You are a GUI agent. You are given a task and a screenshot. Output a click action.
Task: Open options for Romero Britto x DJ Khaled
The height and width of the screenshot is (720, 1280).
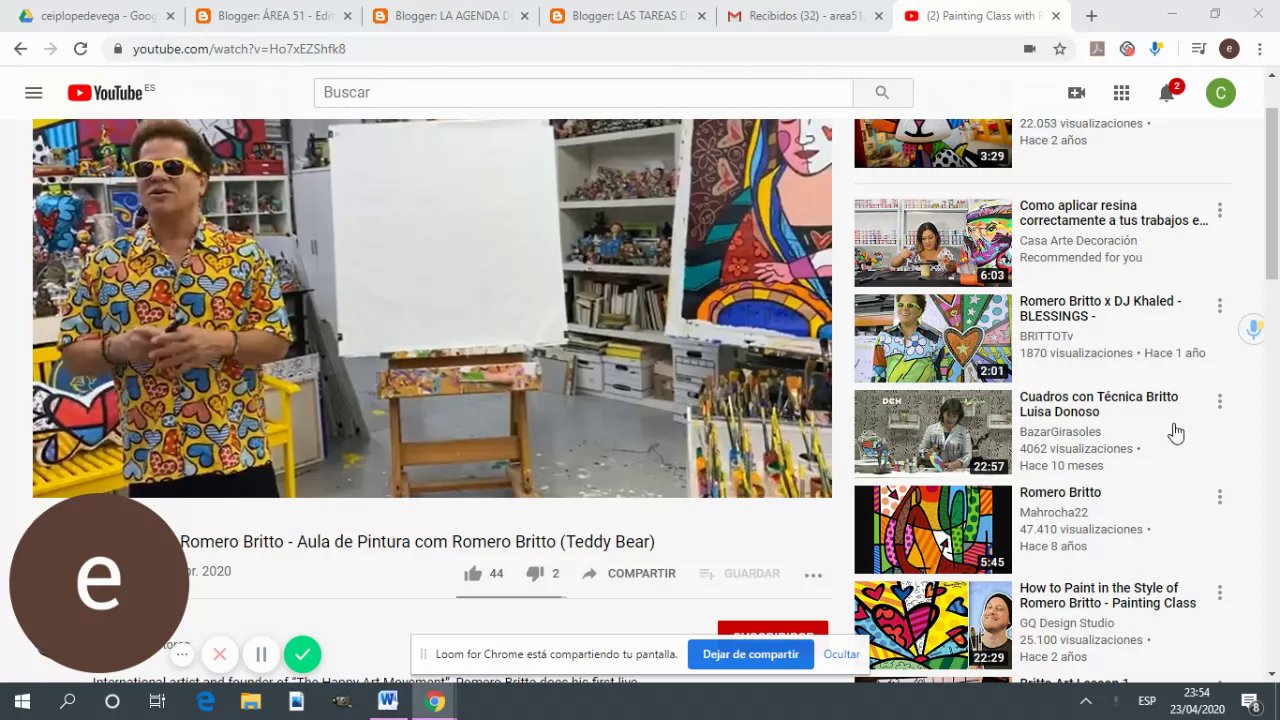(x=1219, y=306)
